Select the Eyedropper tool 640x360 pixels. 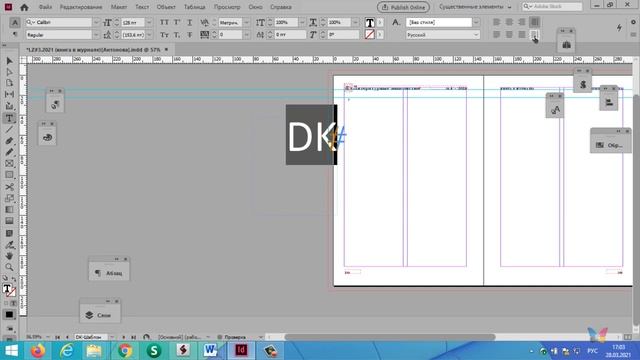pyautogui.click(x=9, y=245)
